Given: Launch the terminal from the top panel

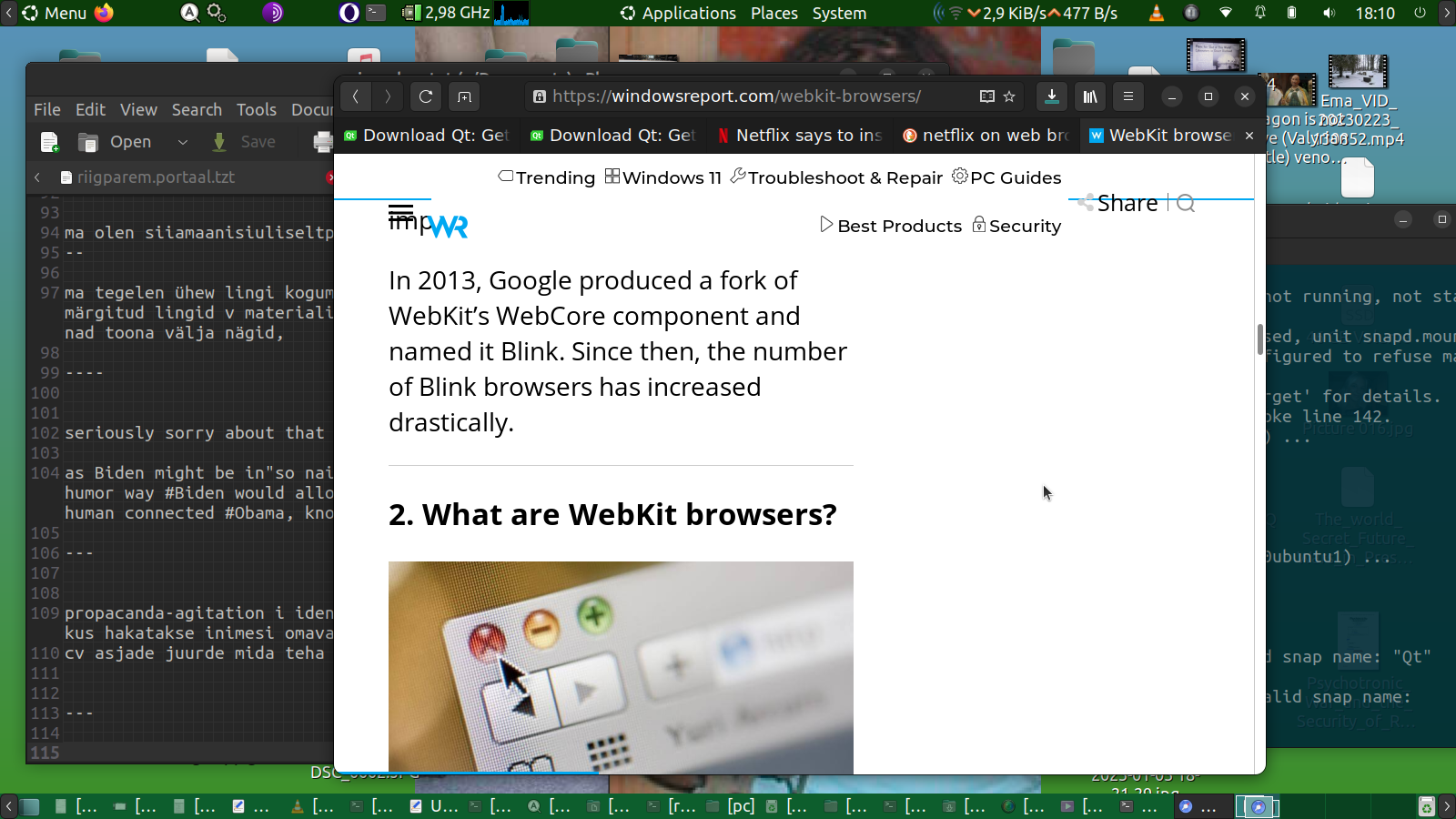Looking at the screenshot, I should tap(376, 13).
